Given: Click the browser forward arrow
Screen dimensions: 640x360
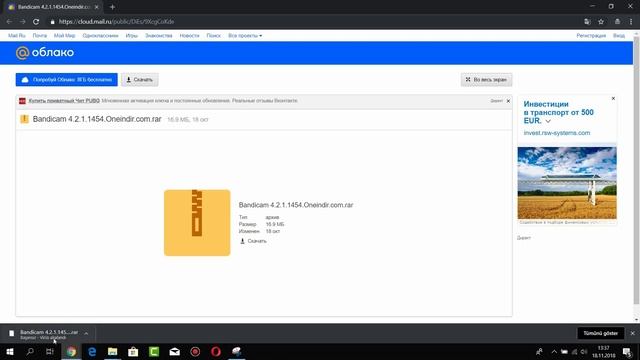Looking at the screenshot, I should click(x=22, y=22).
